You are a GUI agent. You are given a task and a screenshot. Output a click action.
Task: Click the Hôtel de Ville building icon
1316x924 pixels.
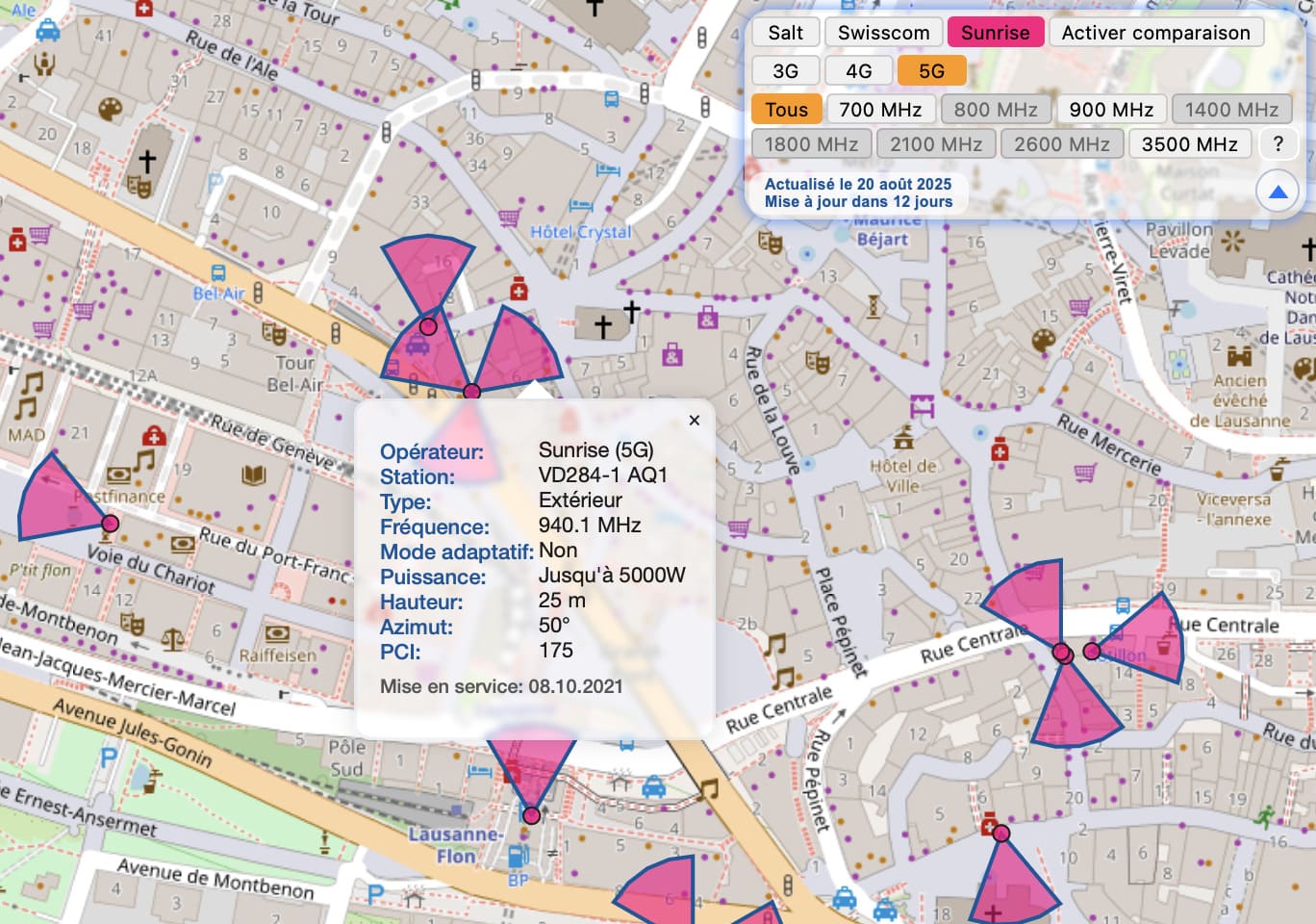[903, 439]
